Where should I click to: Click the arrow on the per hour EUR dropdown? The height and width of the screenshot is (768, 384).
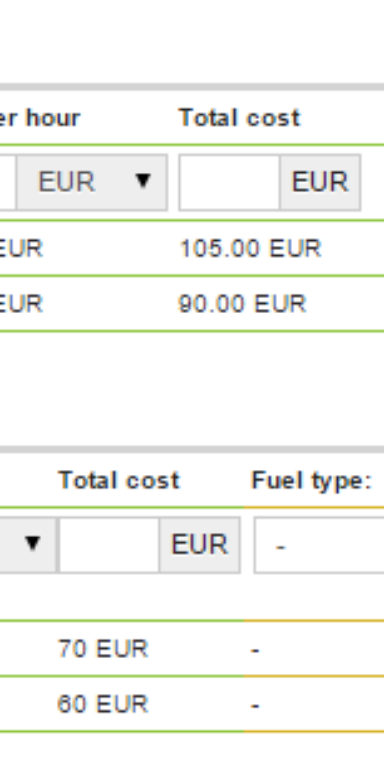click(143, 181)
